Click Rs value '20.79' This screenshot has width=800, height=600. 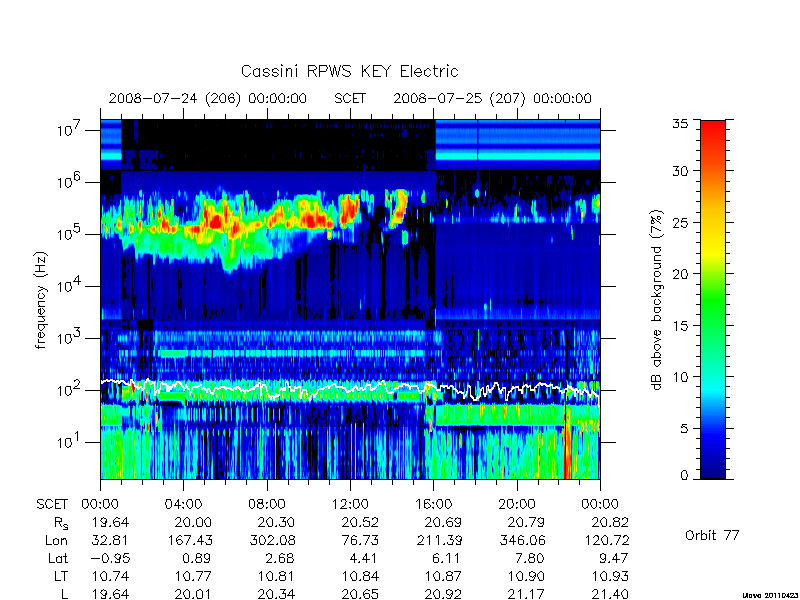(526, 522)
